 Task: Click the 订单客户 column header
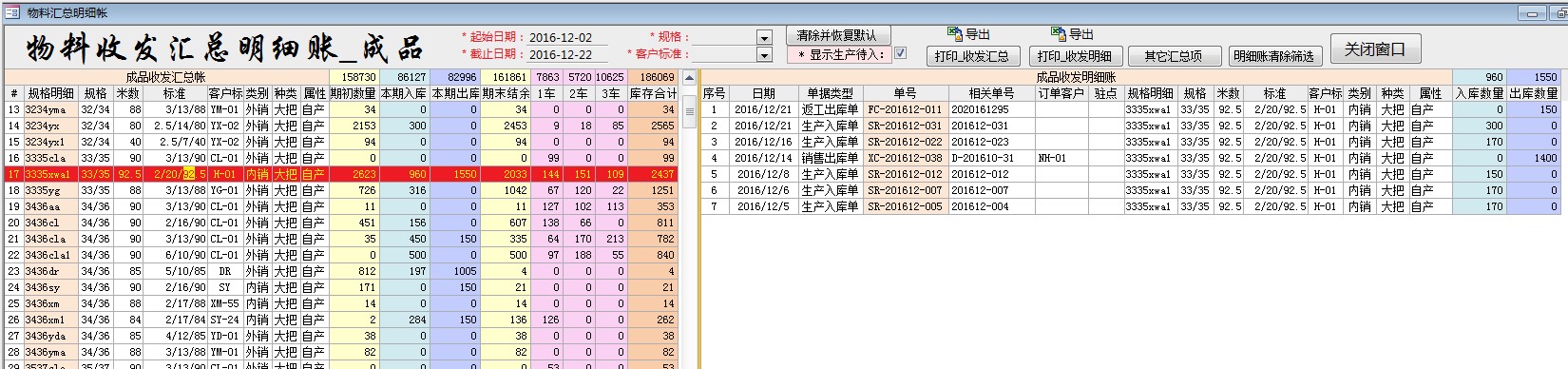(1061, 93)
